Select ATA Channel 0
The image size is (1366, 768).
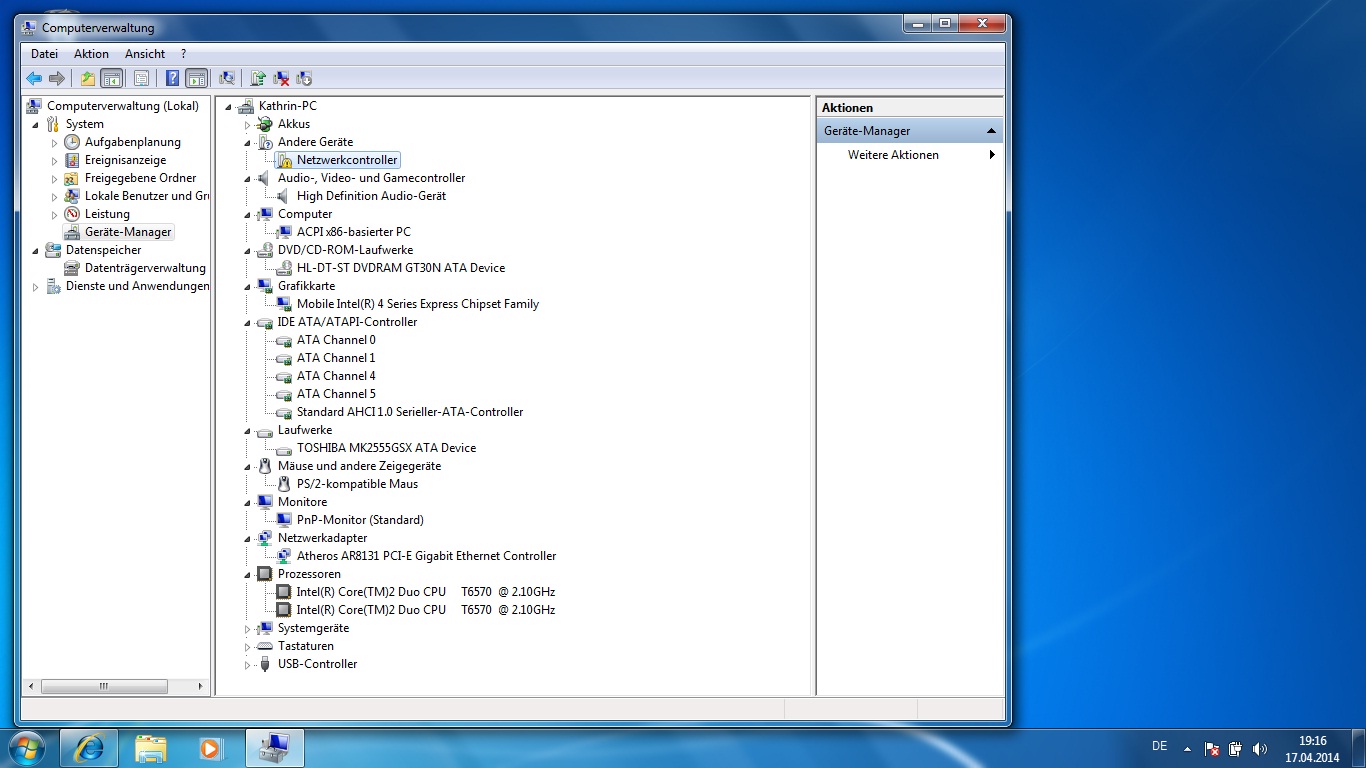click(336, 340)
